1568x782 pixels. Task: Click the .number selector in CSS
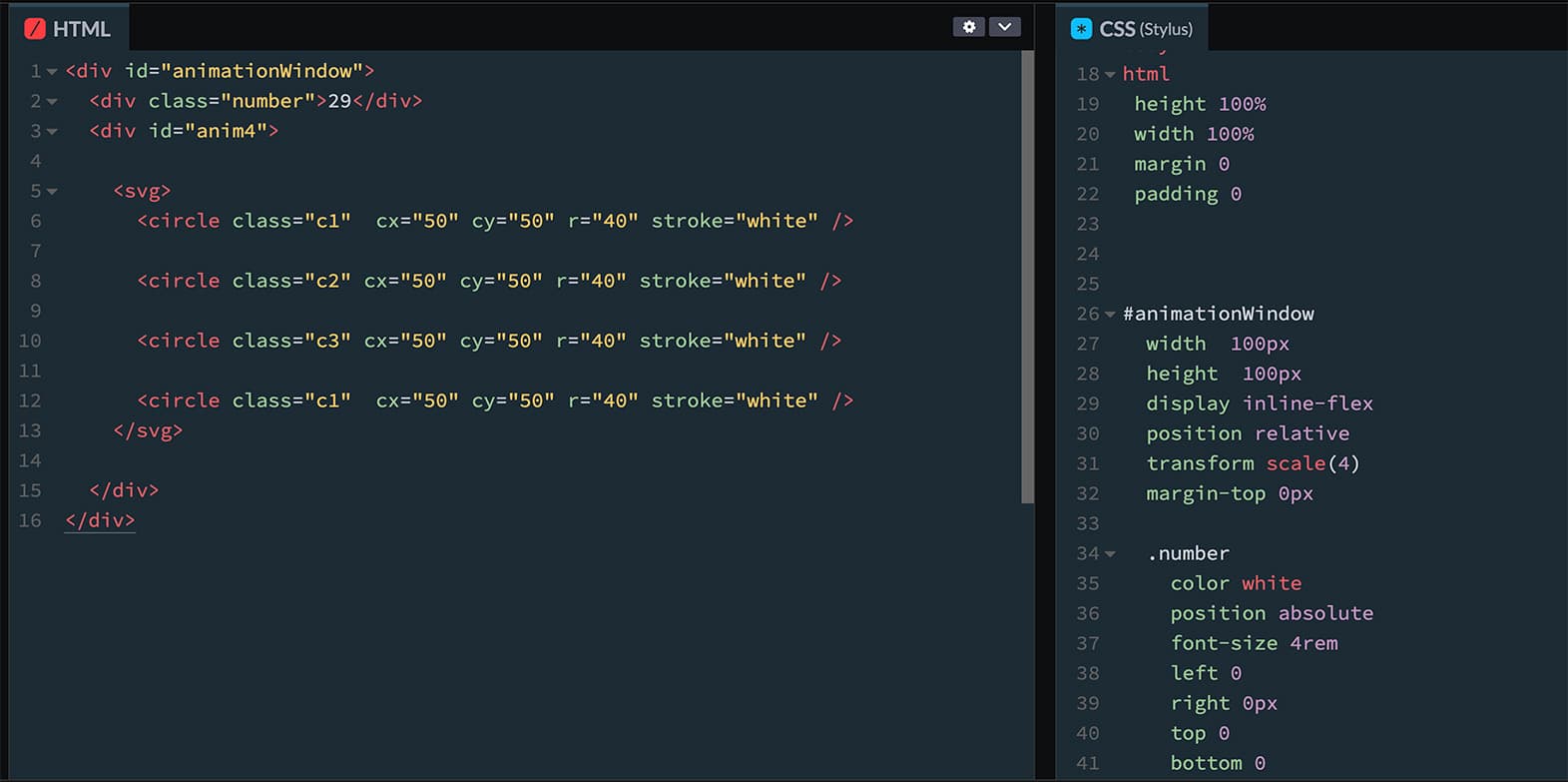click(1189, 553)
